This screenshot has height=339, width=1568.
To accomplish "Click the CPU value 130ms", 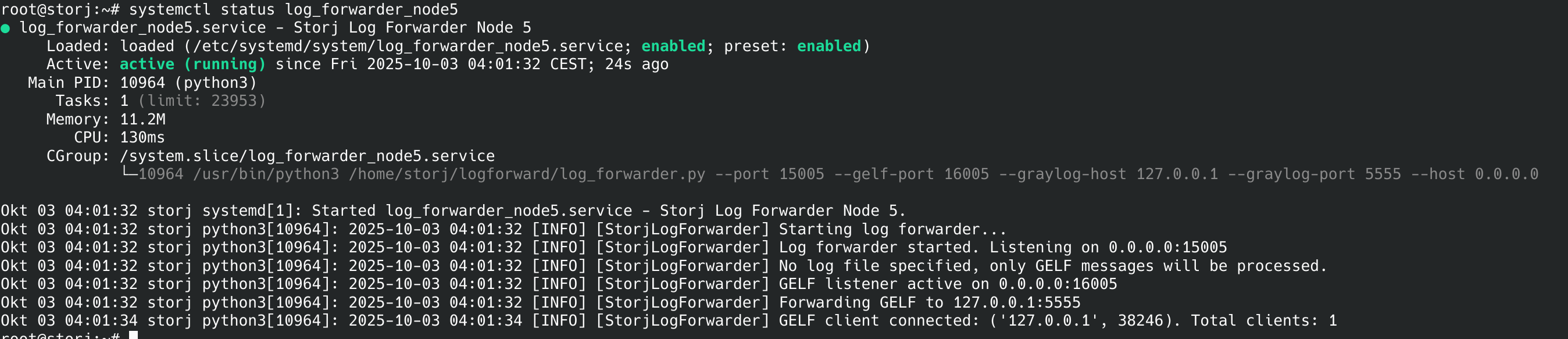I will [x=142, y=138].
